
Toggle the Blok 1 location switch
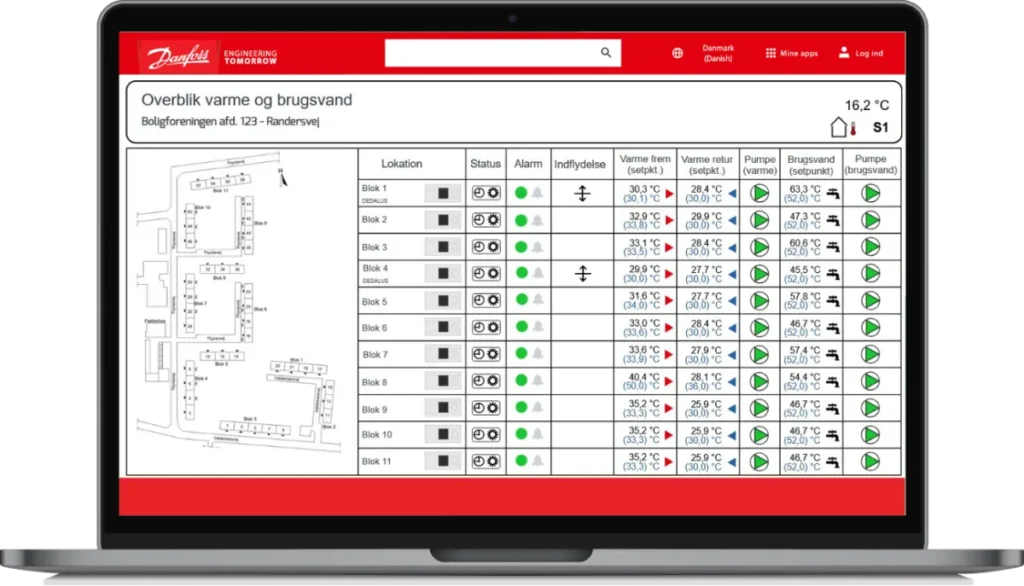[x=443, y=193]
